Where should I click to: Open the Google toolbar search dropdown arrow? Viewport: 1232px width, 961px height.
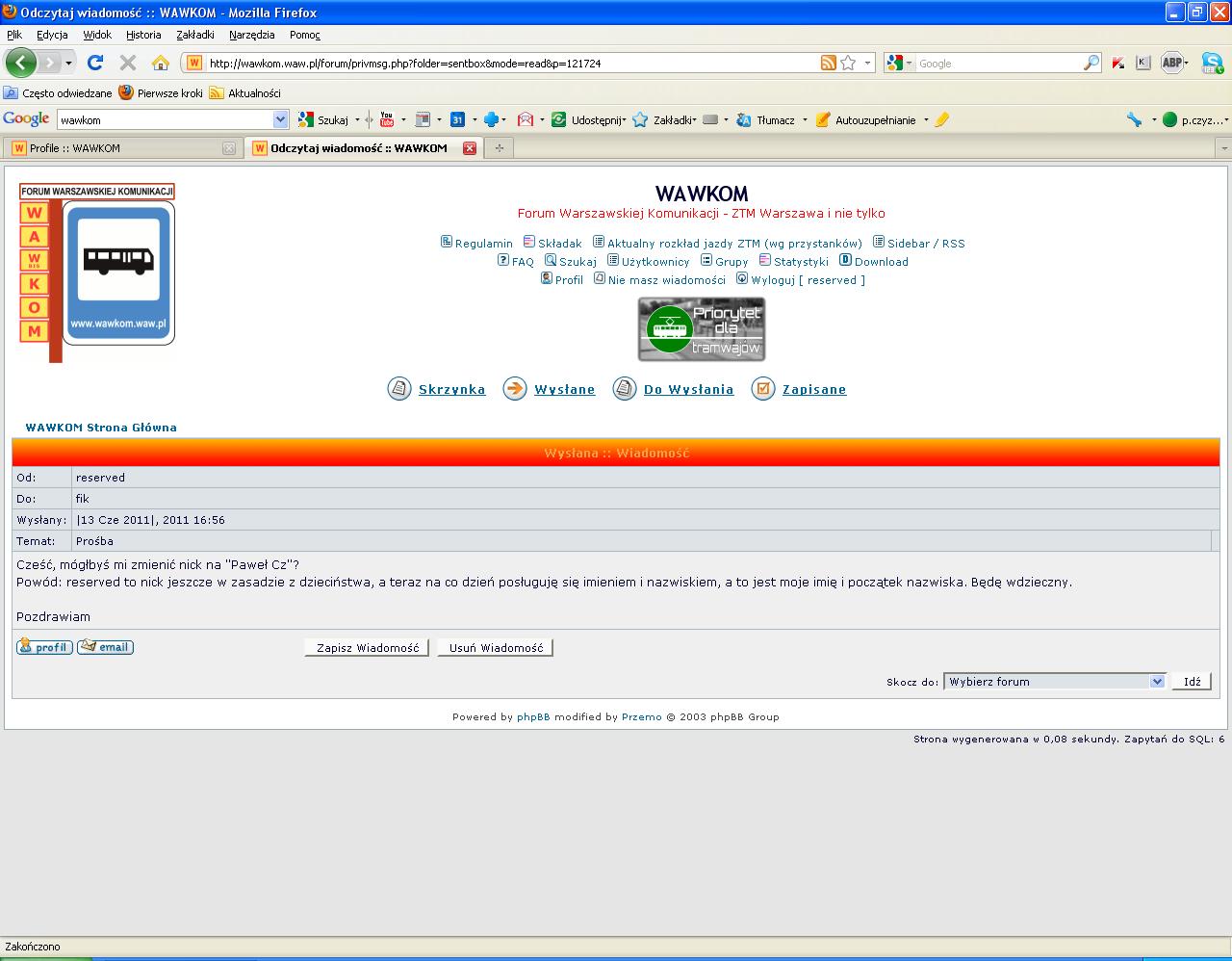tap(280, 119)
